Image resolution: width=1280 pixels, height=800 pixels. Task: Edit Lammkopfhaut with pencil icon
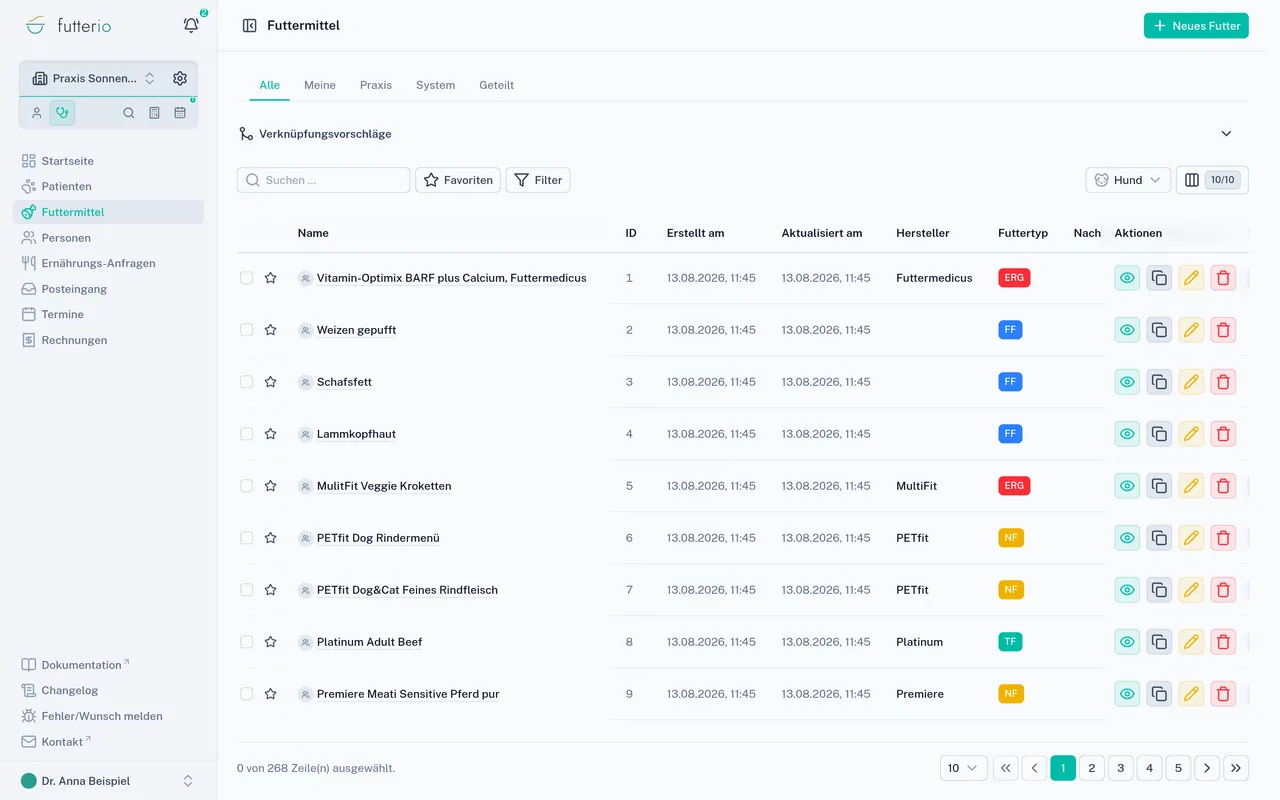pyautogui.click(x=1191, y=434)
